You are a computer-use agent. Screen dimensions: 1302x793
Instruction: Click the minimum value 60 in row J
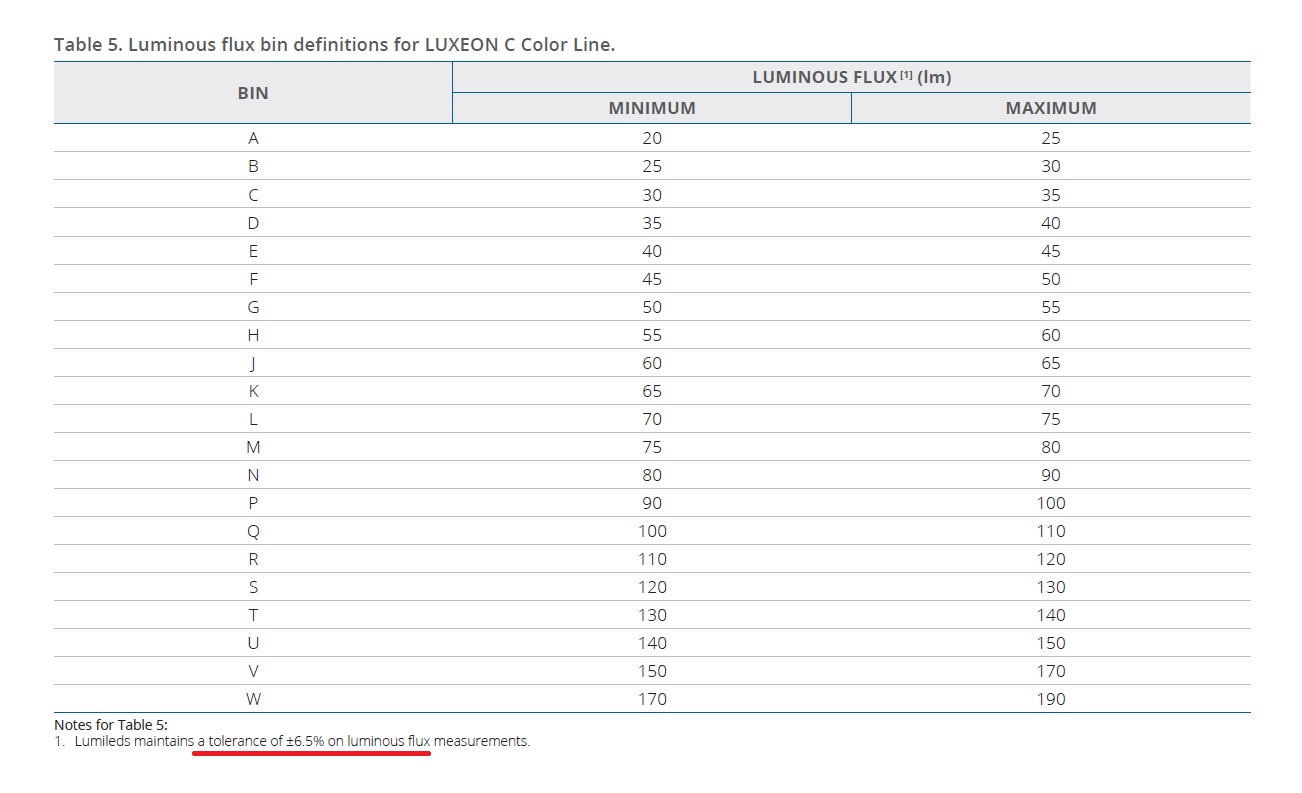click(652, 363)
